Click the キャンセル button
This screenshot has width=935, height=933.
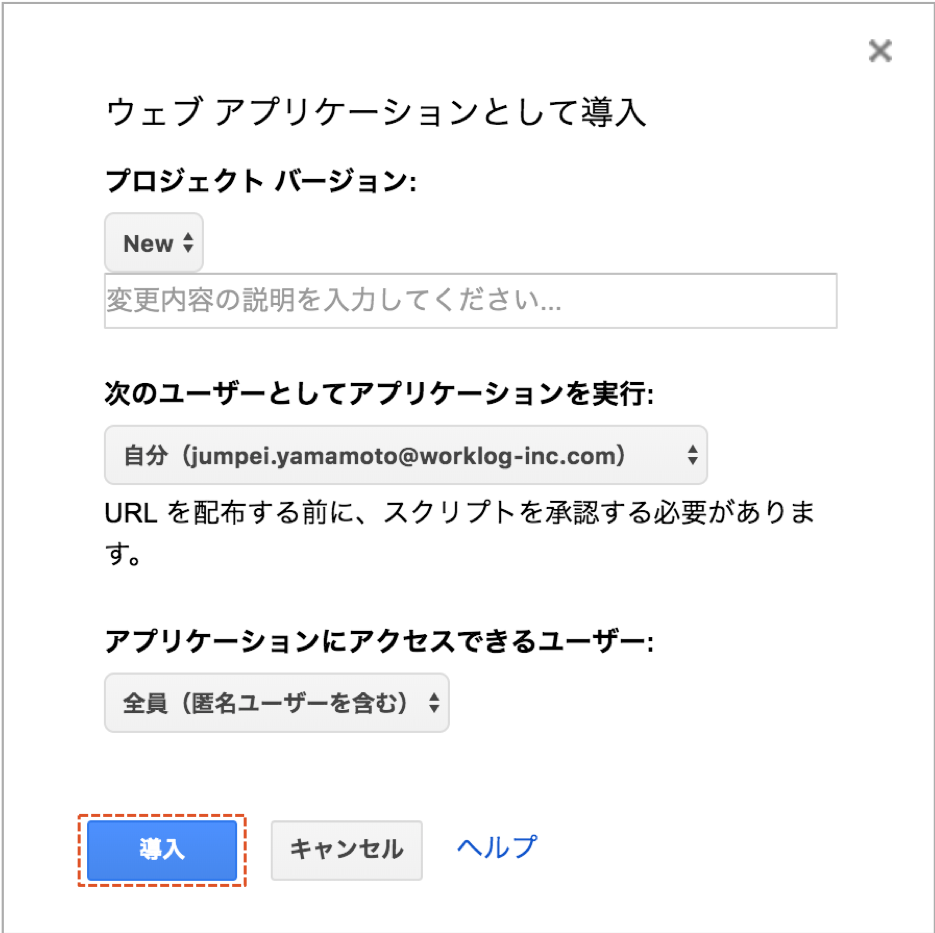click(x=346, y=850)
